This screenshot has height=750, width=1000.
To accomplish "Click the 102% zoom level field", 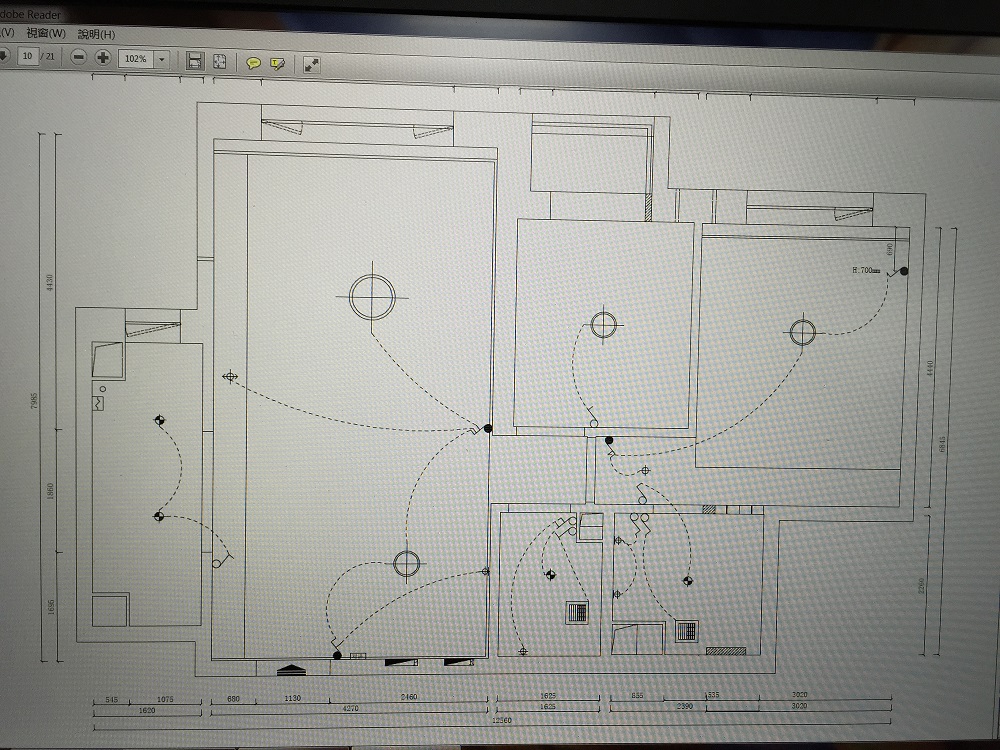I will coord(135,59).
